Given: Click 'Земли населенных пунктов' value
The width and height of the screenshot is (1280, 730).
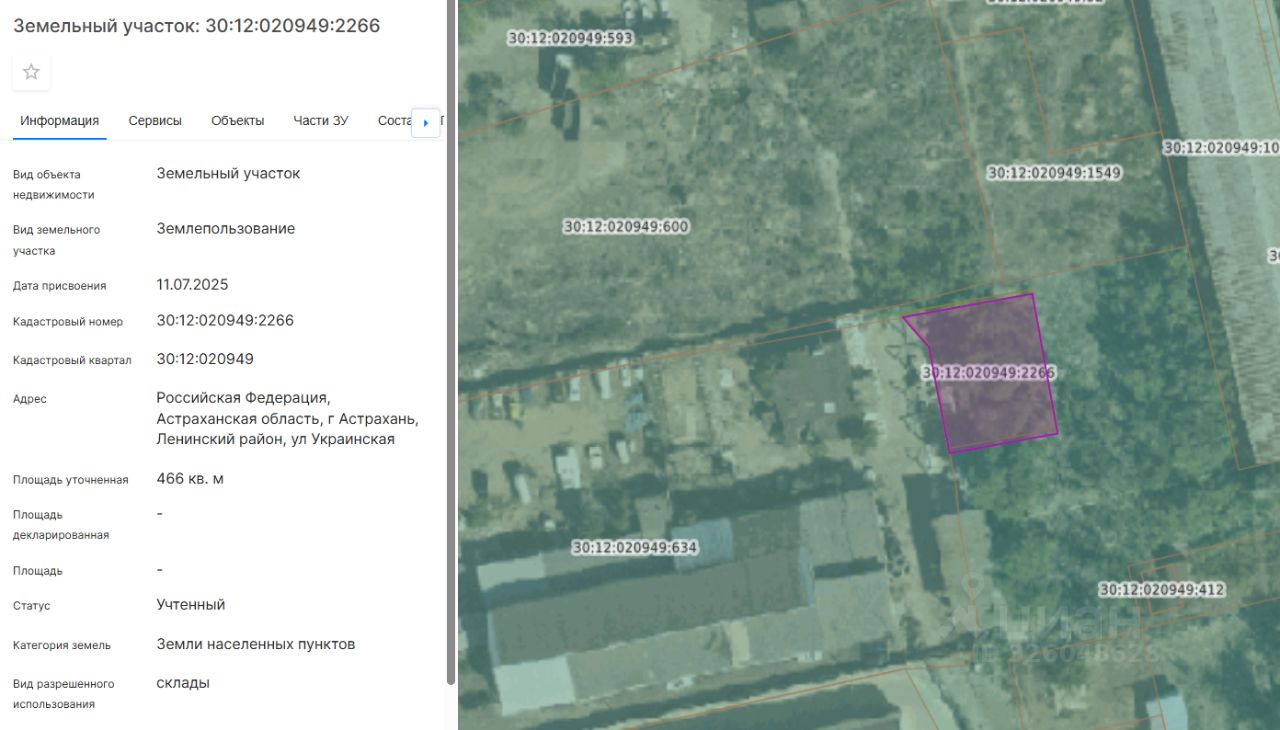Looking at the screenshot, I should [x=256, y=645].
